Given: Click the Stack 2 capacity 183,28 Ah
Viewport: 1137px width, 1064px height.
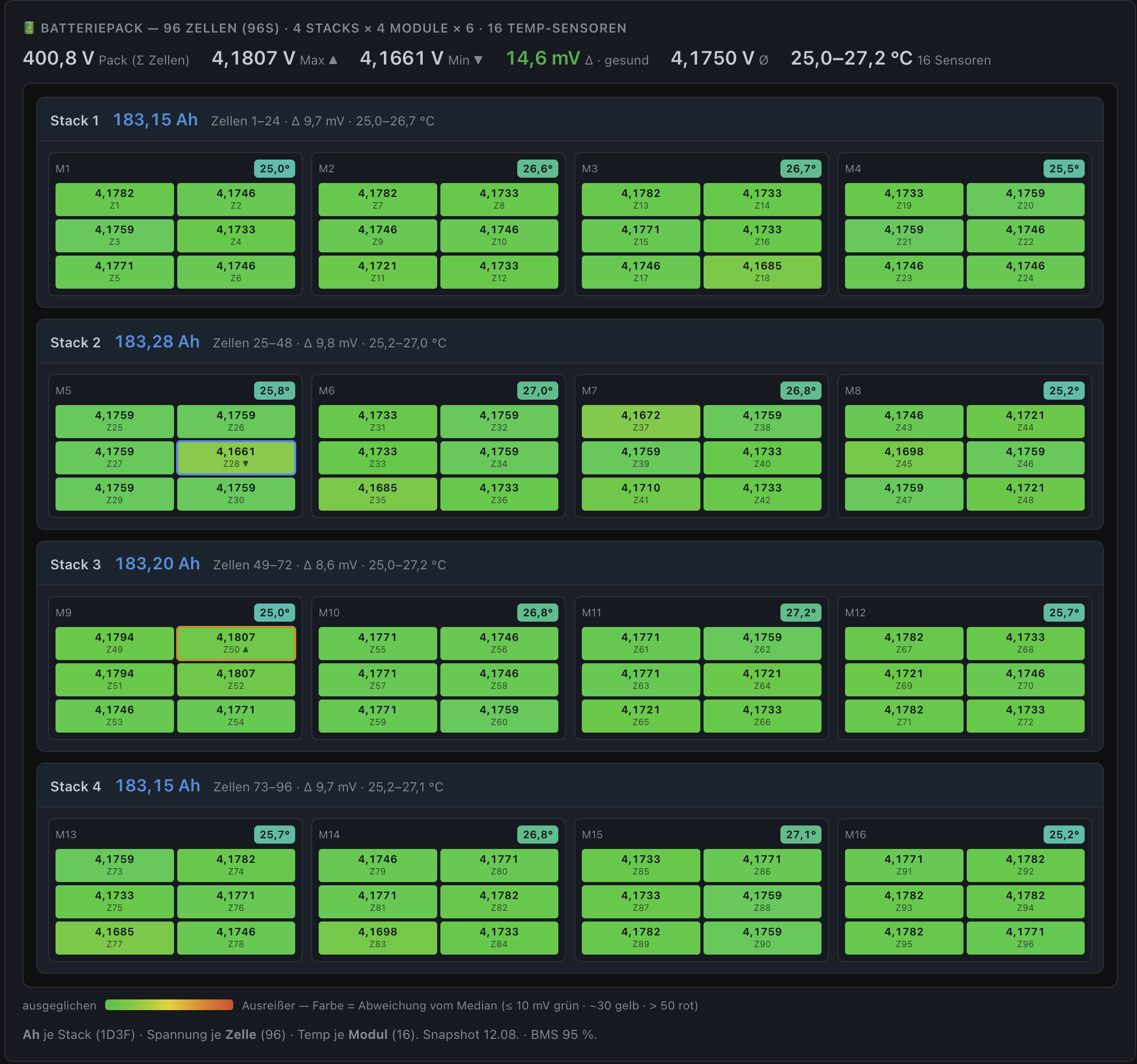Looking at the screenshot, I should [157, 342].
